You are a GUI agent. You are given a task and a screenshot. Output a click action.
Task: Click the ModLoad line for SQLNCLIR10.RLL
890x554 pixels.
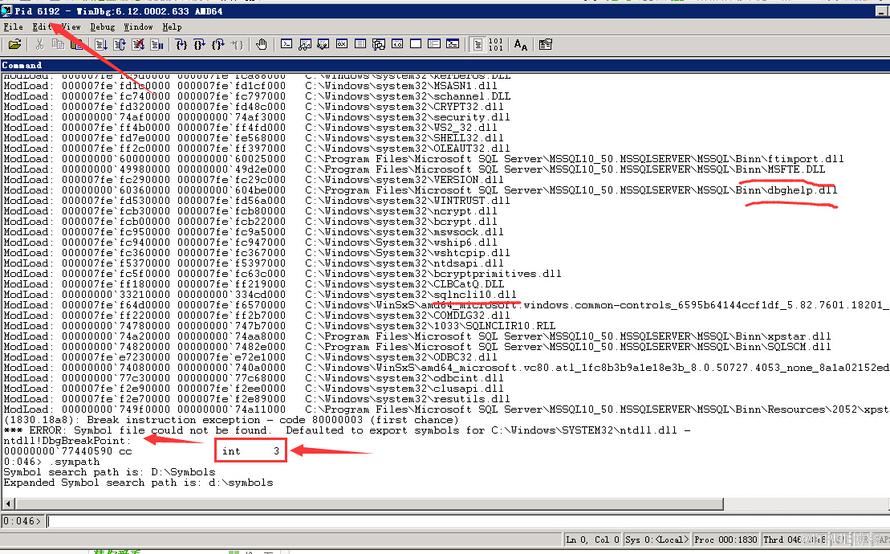tap(279, 326)
